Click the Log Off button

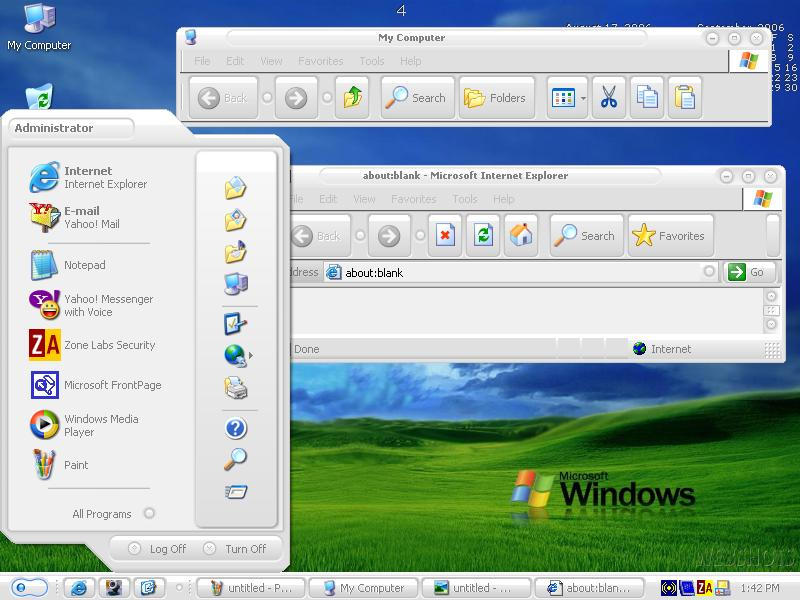[157, 549]
